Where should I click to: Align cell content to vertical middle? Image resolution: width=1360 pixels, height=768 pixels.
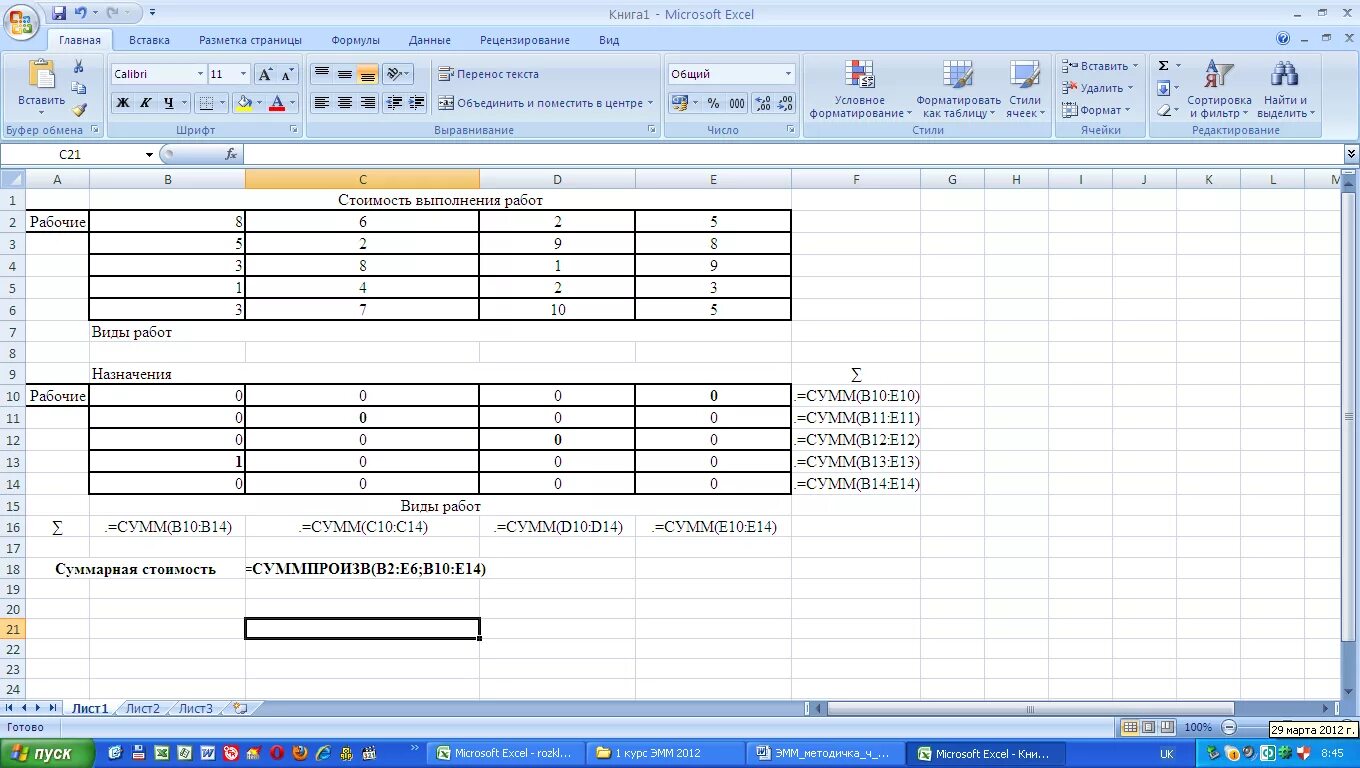tap(345, 74)
